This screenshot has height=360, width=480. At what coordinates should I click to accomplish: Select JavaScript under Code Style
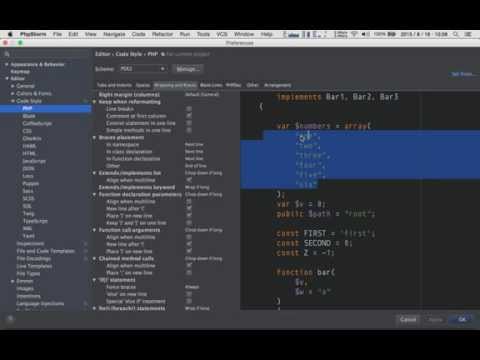point(34,161)
